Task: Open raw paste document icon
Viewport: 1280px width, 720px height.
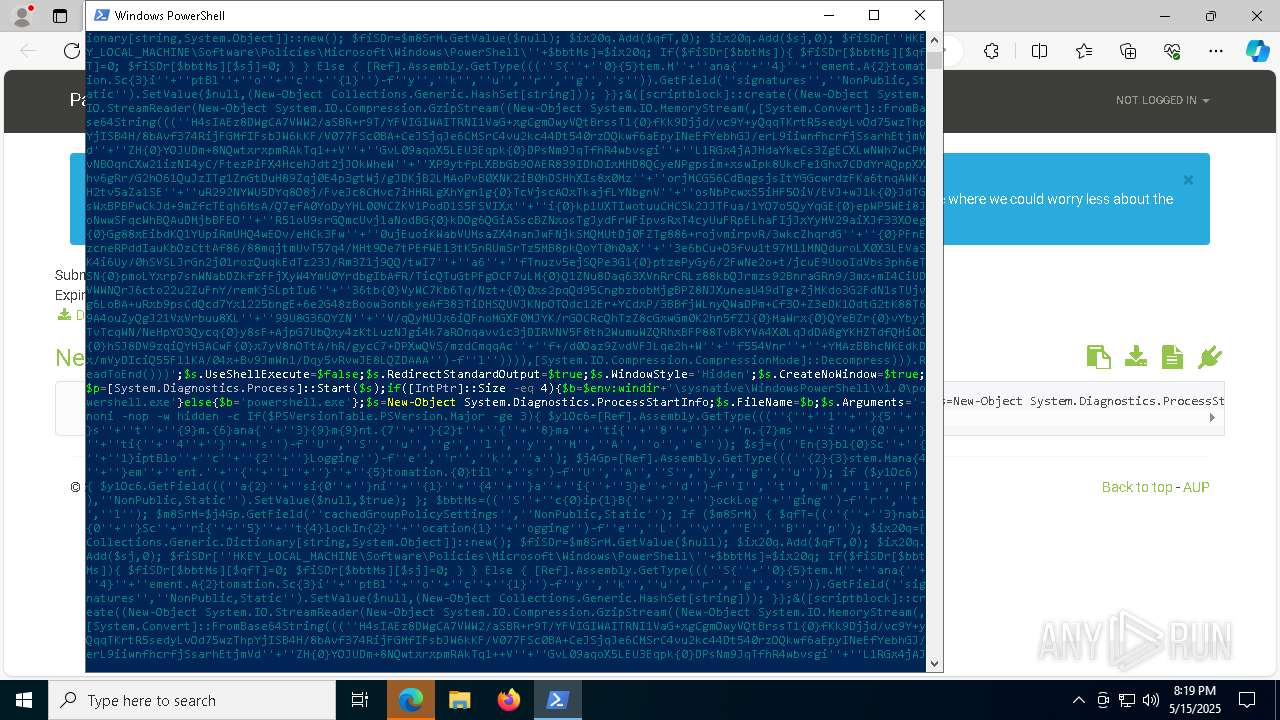Action: tap(1172, 357)
